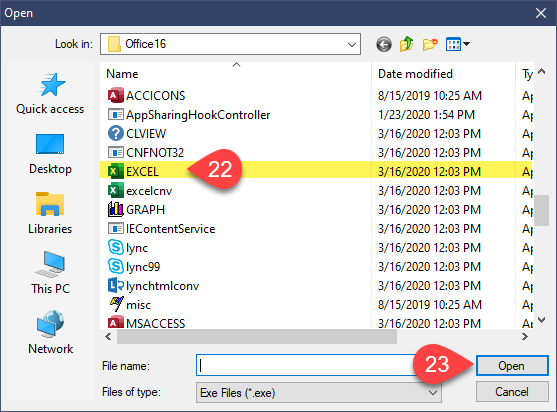Select the lynchtmlconv file name
557x412 pixels.
pyautogui.click(x=163, y=286)
